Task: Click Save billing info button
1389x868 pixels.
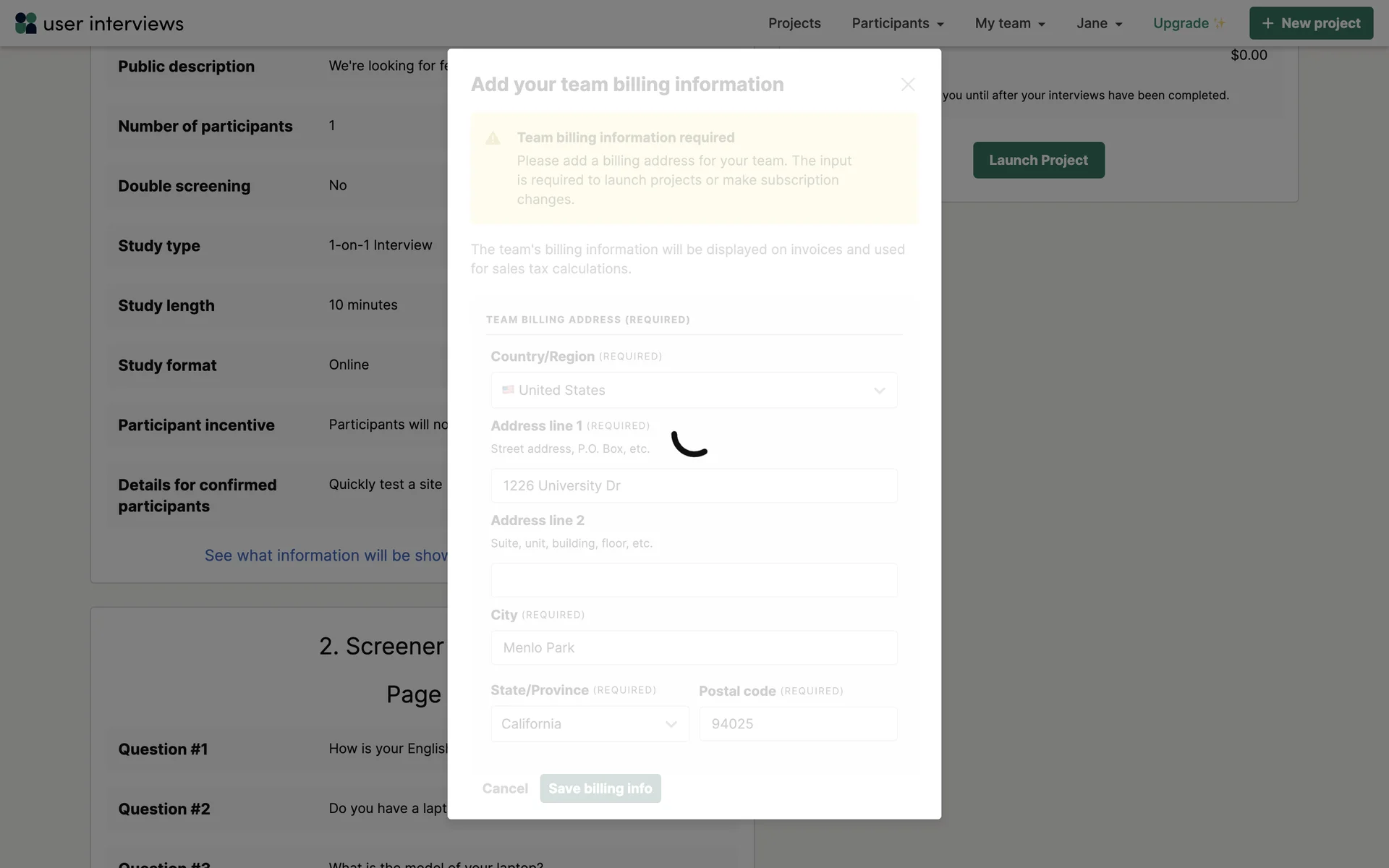Action: (600, 788)
